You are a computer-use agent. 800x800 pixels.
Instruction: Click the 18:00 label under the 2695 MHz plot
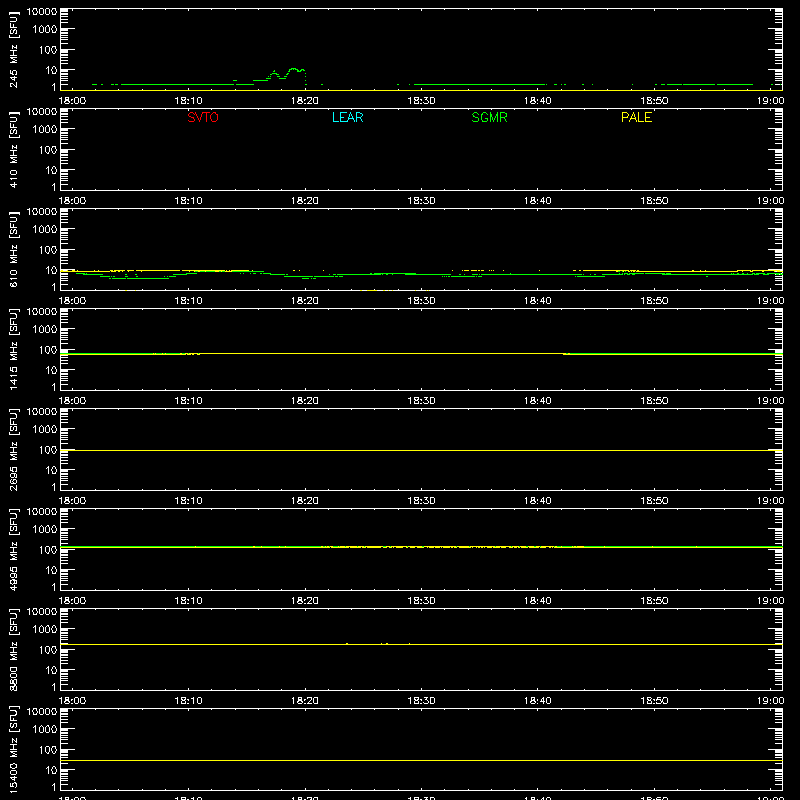[72, 501]
